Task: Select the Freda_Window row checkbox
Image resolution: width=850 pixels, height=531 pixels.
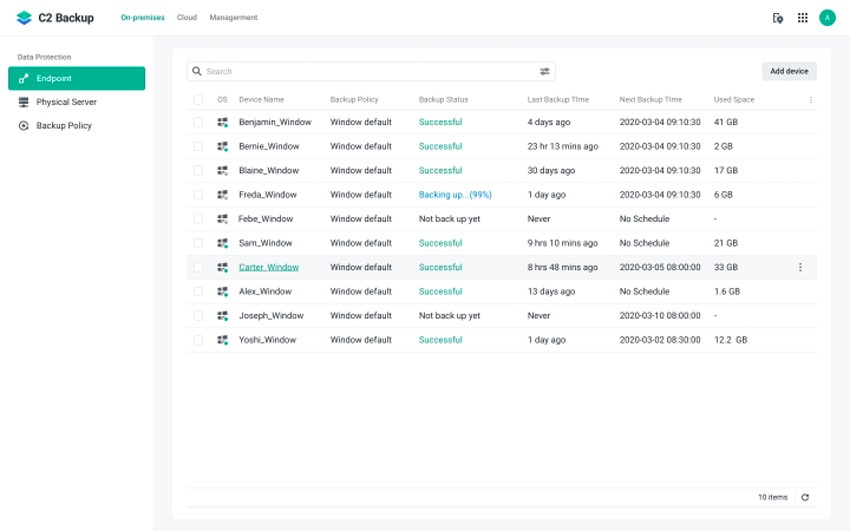Action: click(198, 195)
